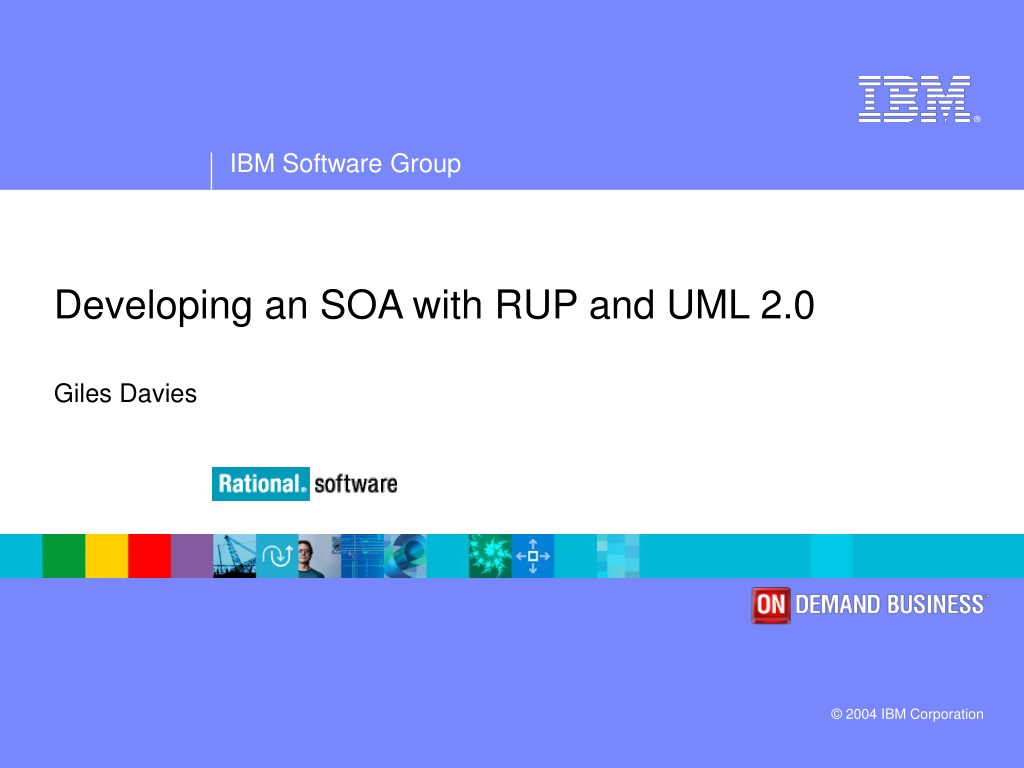Image resolution: width=1024 pixels, height=768 pixels.
Task: Click the green square in banner
Action: (x=64, y=556)
